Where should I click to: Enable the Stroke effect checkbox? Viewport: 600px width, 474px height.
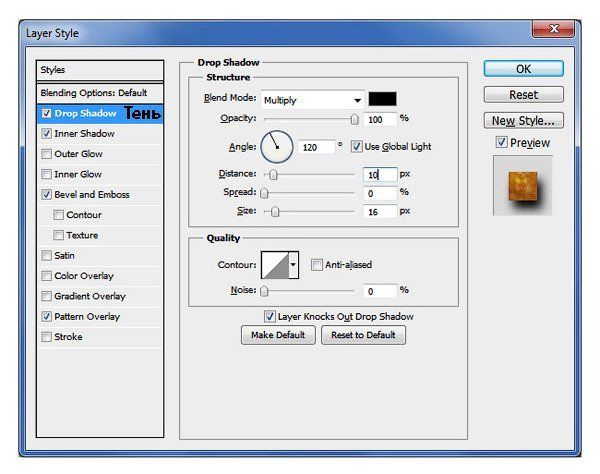click(x=46, y=337)
